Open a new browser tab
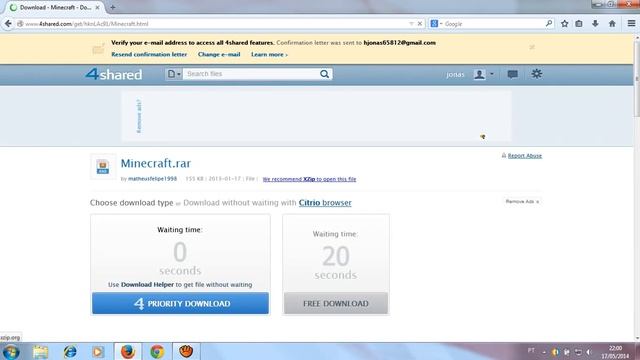640x360 pixels. pos(113,7)
